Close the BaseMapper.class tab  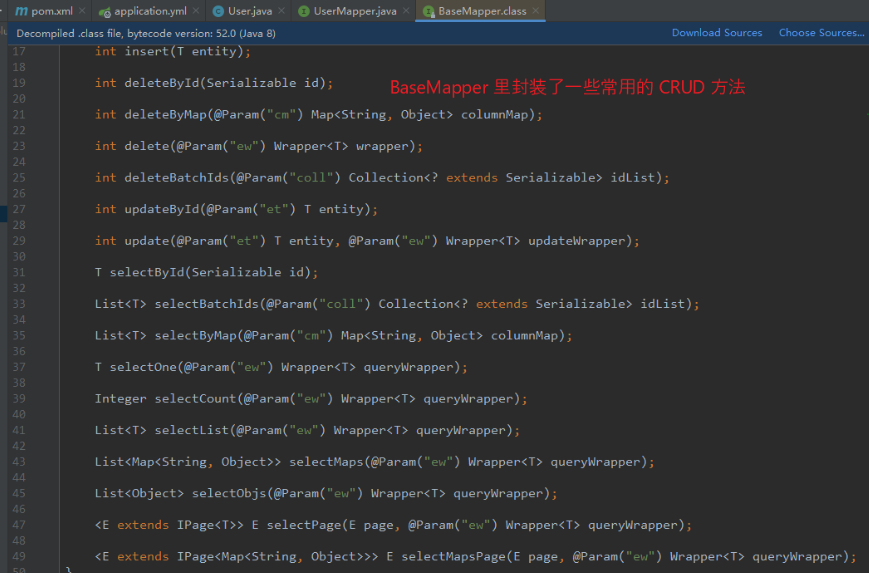(535, 11)
